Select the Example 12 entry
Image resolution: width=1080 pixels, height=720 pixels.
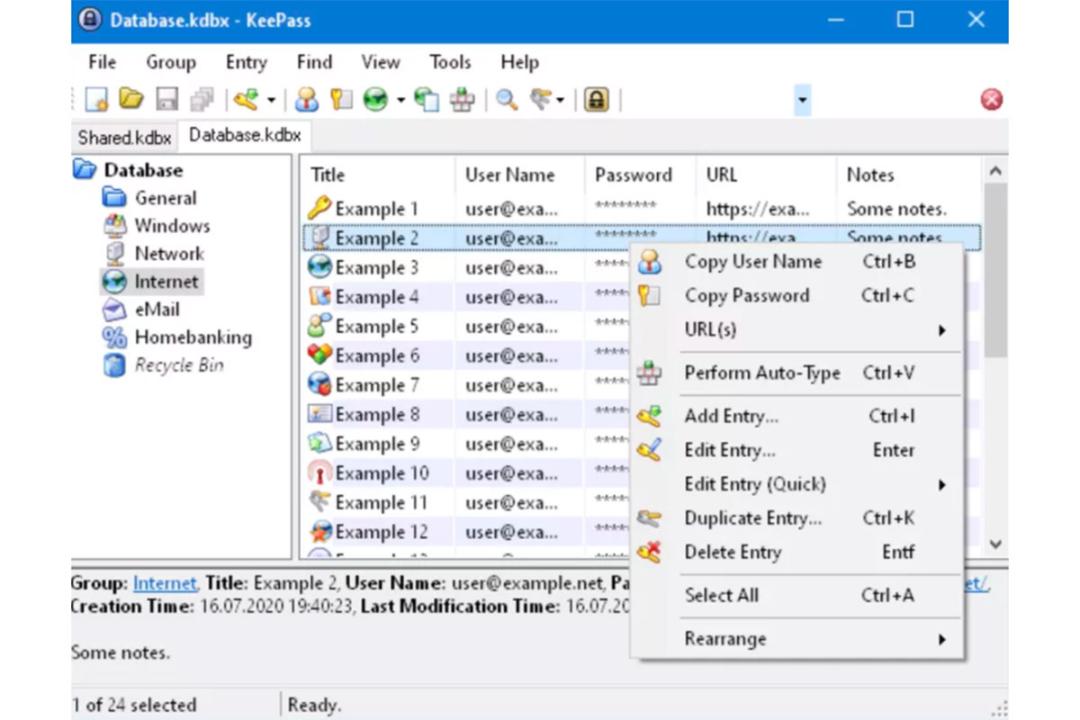click(x=381, y=532)
